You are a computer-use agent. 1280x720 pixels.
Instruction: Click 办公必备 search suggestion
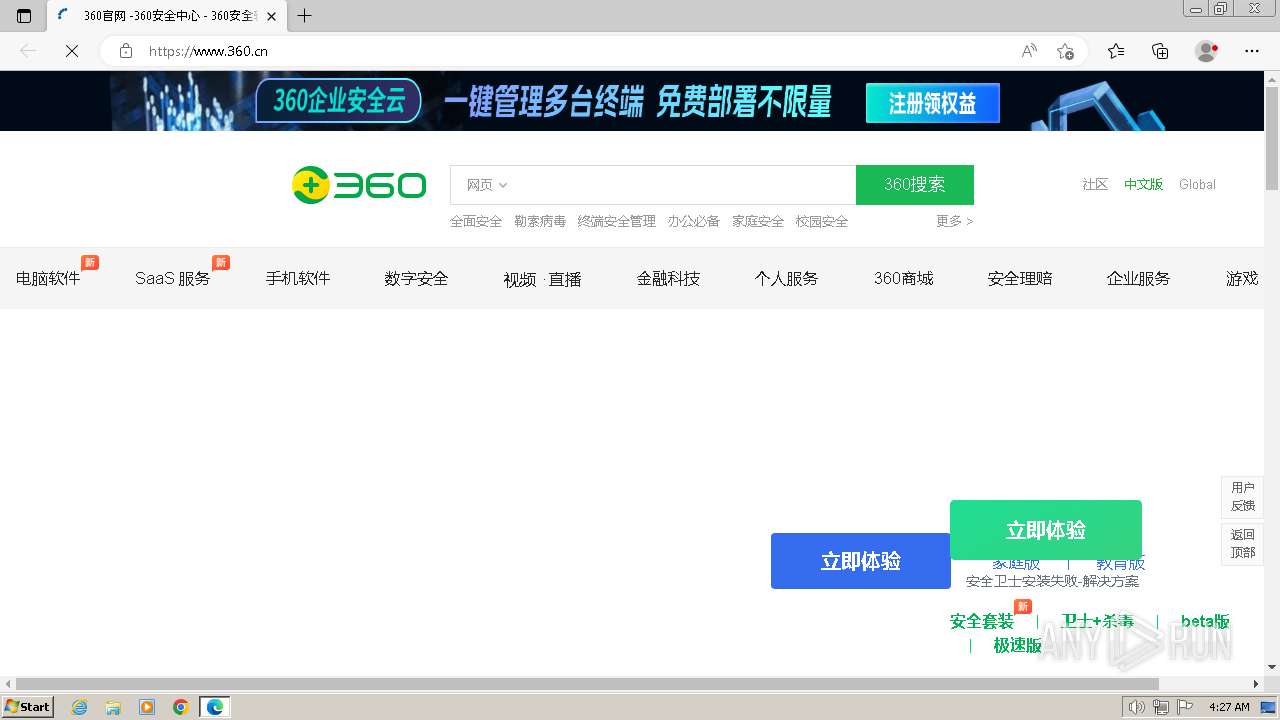coord(694,221)
